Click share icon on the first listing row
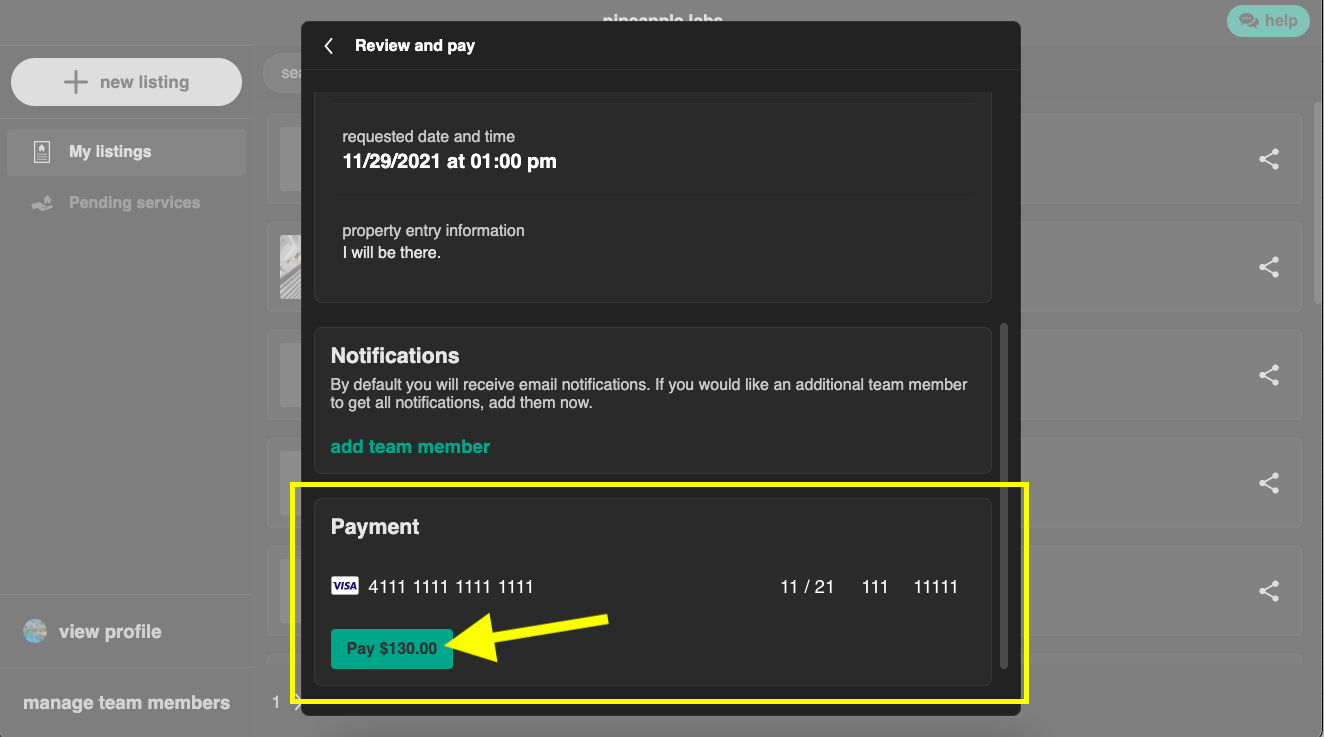The height and width of the screenshot is (737, 1324). click(x=1268, y=159)
